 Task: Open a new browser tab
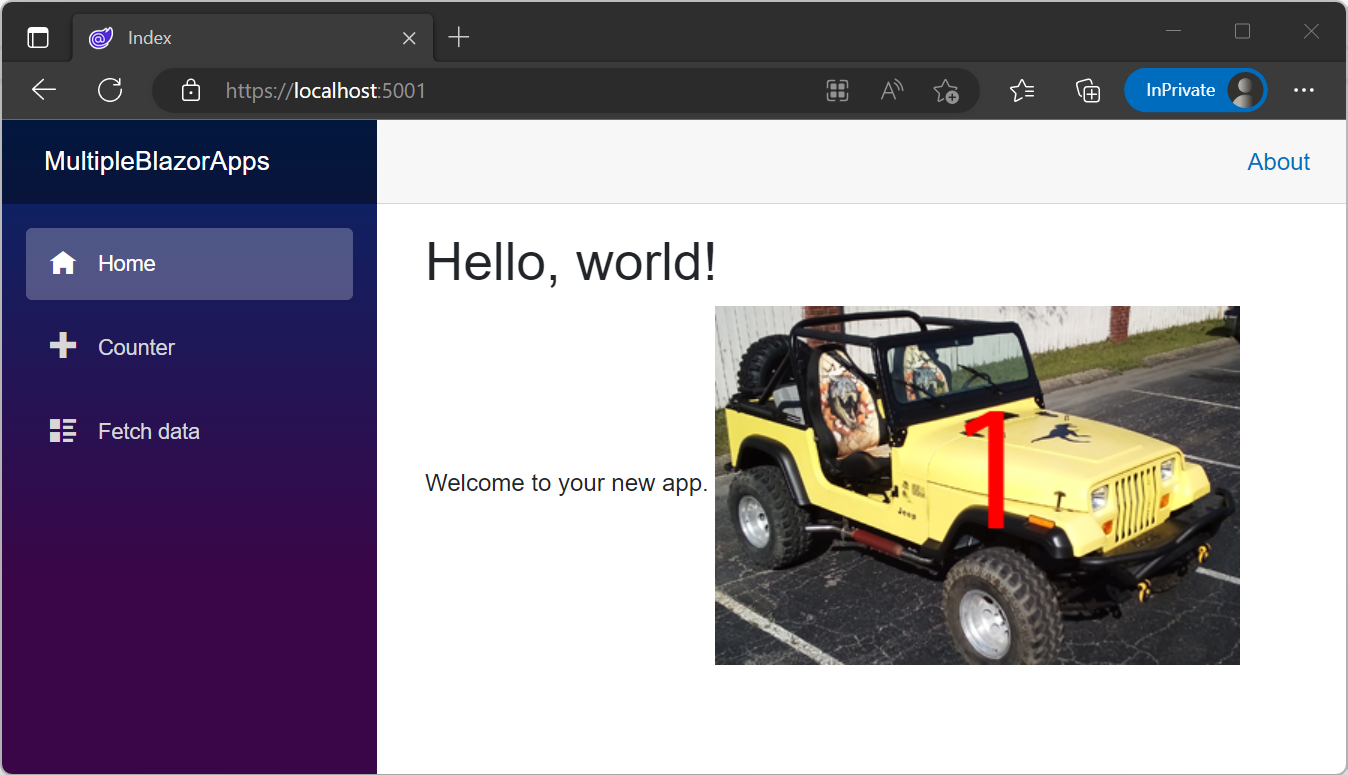(458, 37)
